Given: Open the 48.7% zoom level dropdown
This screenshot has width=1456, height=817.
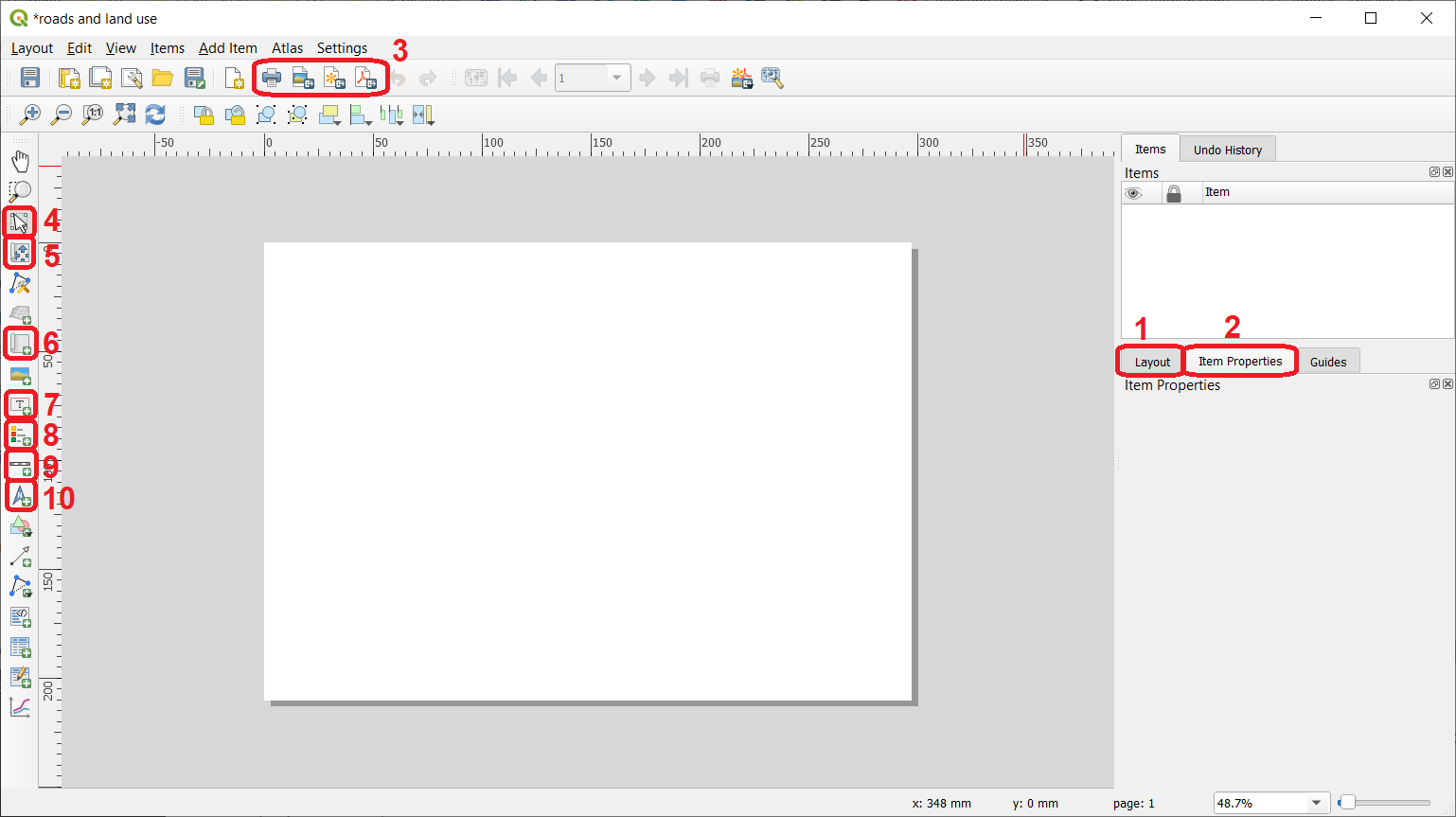Looking at the screenshot, I should (1317, 803).
